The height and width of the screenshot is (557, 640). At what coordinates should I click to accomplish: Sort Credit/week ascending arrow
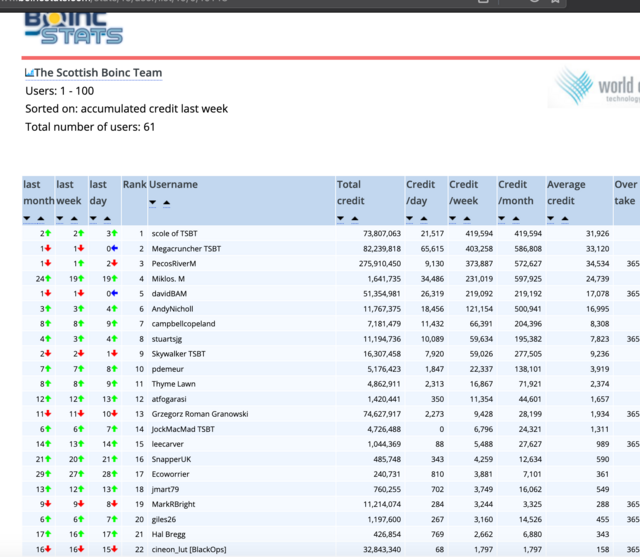tap(467, 219)
